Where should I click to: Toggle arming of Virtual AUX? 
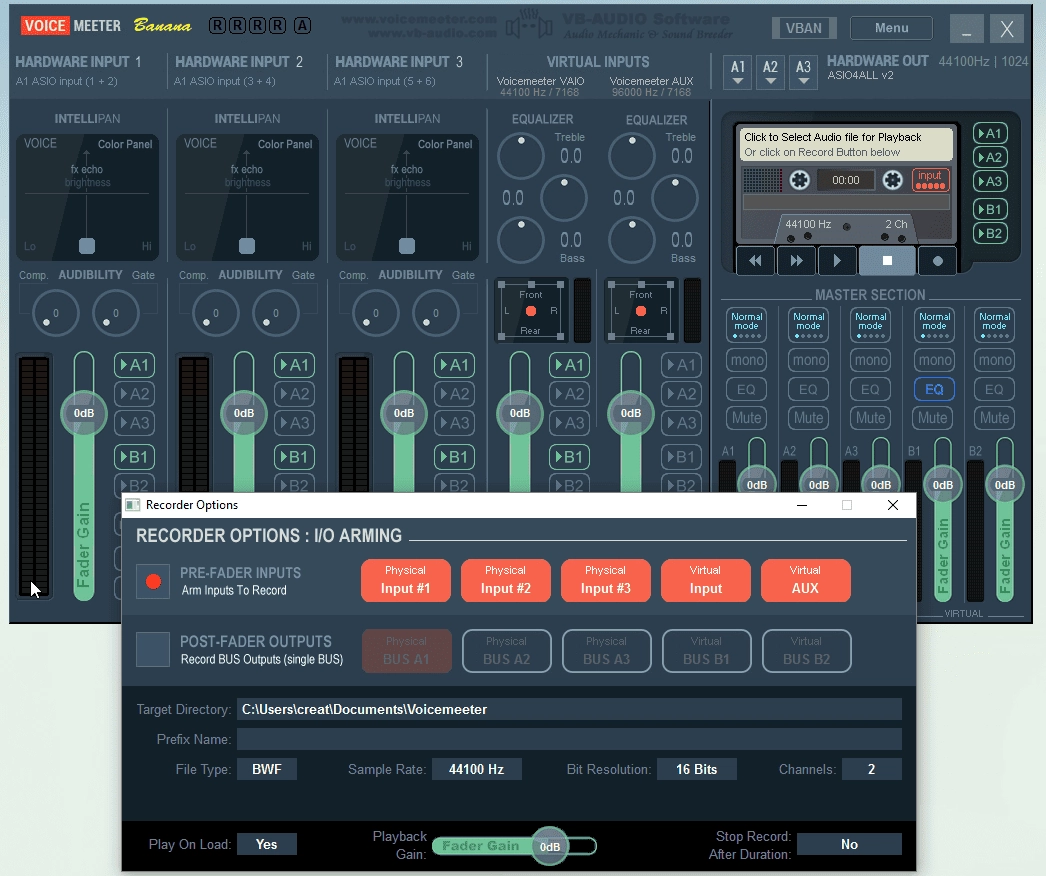805,580
